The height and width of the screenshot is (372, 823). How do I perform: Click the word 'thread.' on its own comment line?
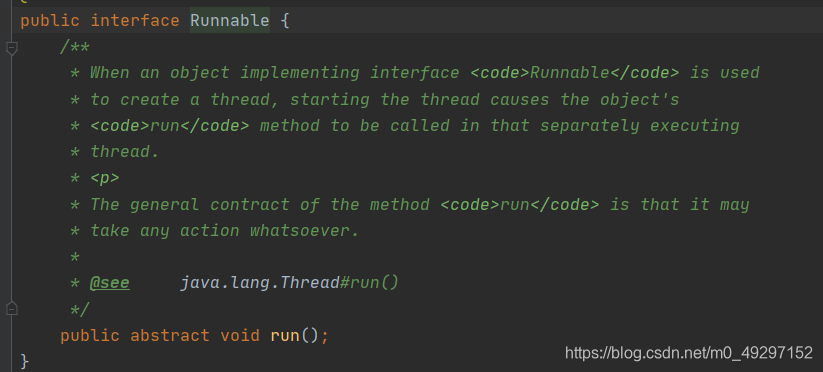tap(125, 152)
